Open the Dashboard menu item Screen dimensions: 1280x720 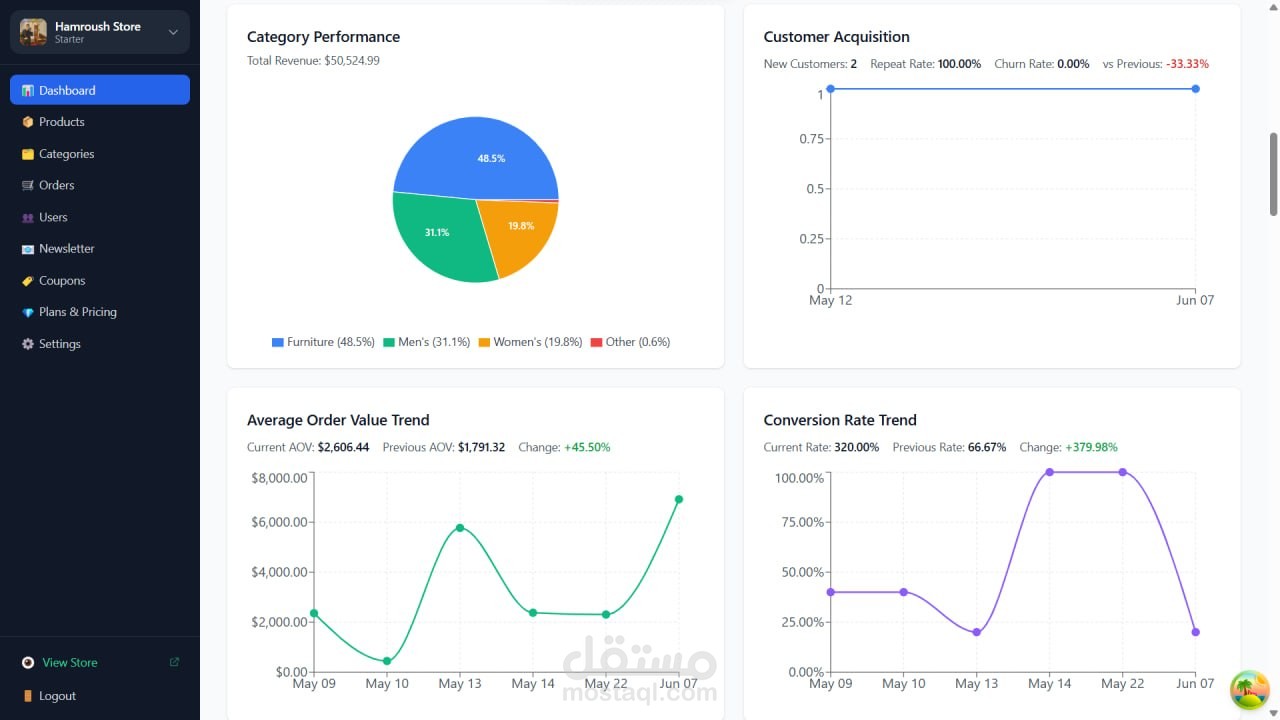tap(100, 90)
